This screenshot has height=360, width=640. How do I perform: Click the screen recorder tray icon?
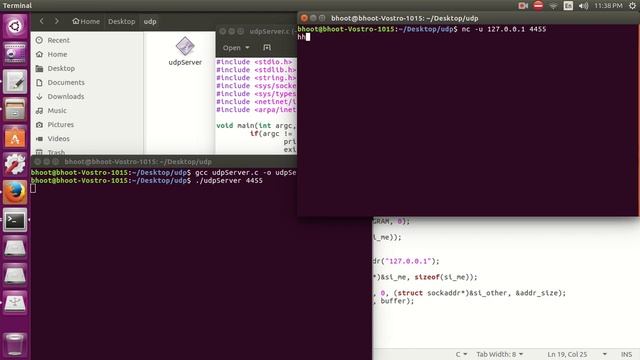pyautogui.click(x=523, y=6)
